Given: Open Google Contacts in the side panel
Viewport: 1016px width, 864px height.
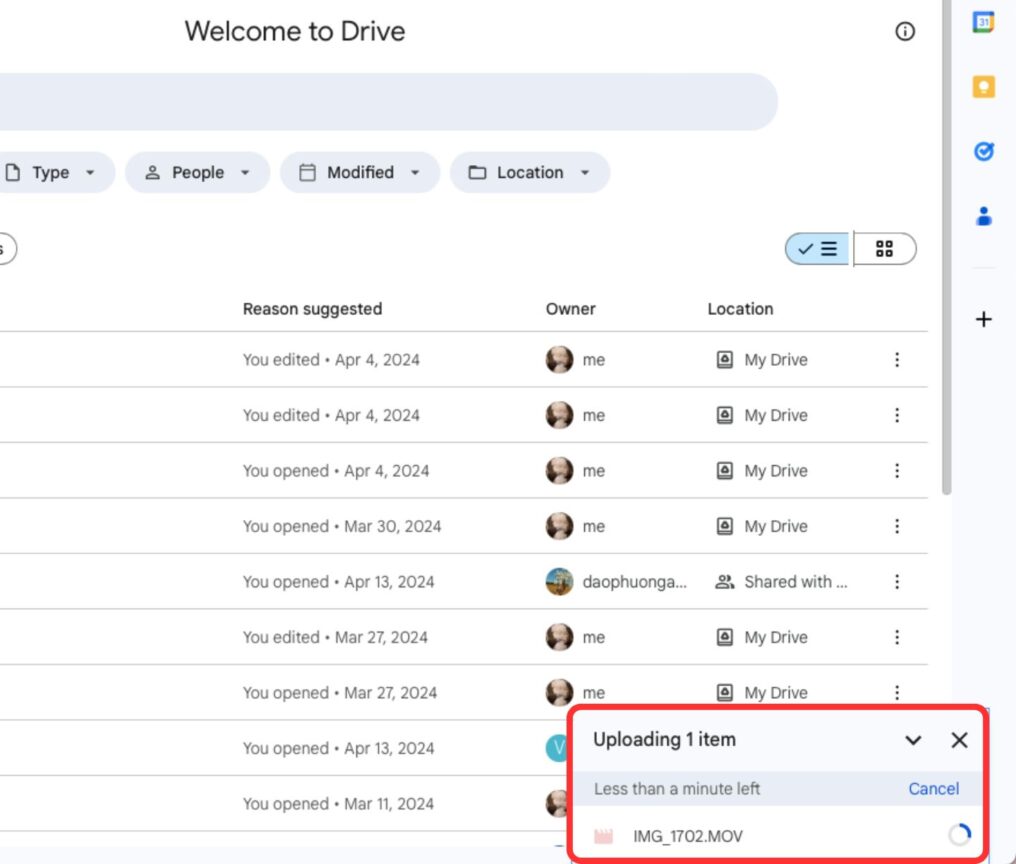Looking at the screenshot, I should 983,215.
